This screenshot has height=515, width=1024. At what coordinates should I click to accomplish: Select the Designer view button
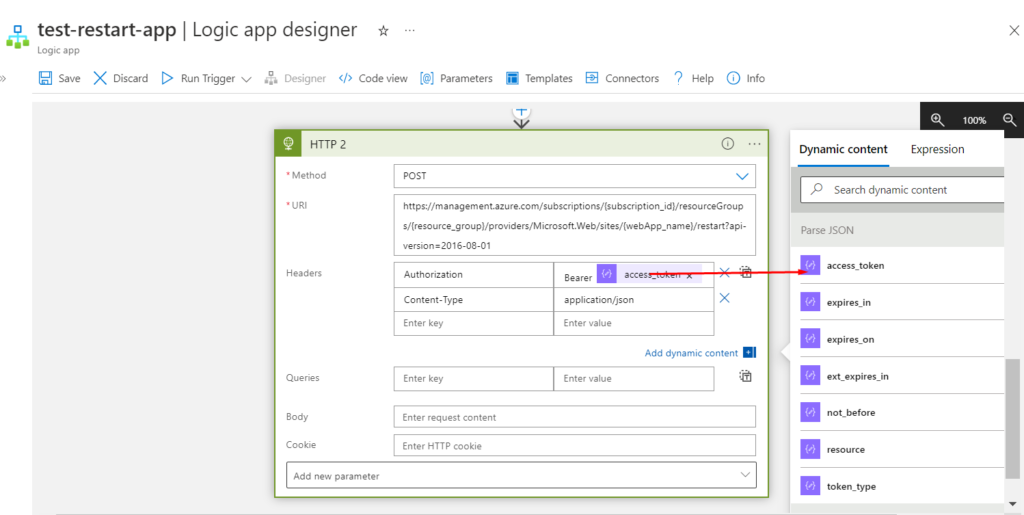click(x=295, y=78)
